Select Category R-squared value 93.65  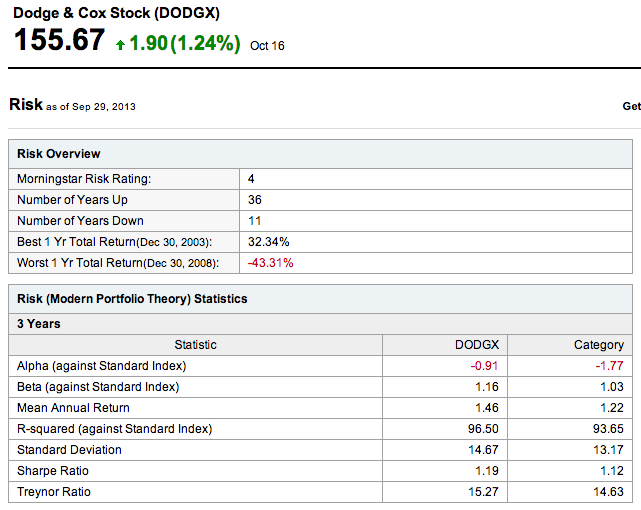[608, 429]
